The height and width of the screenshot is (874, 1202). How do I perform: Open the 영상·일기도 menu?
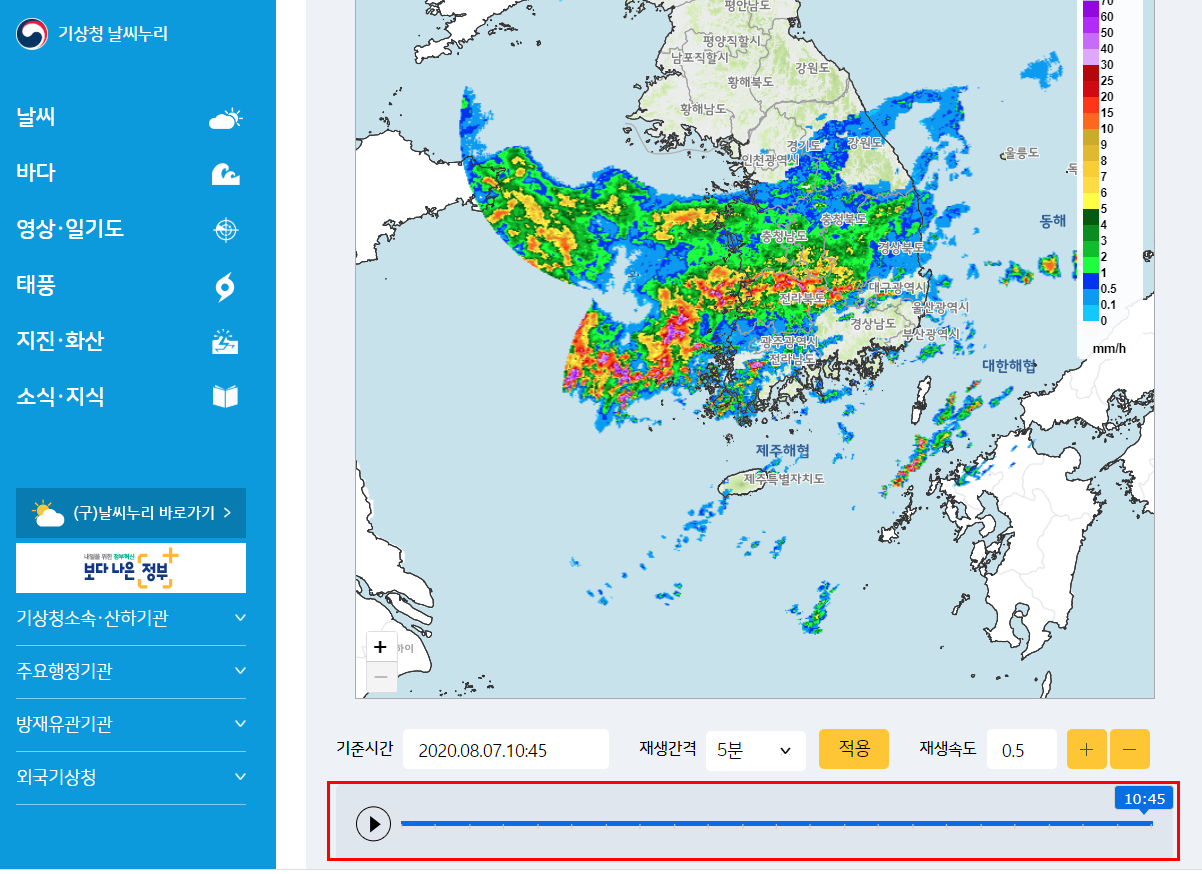pos(70,229)
